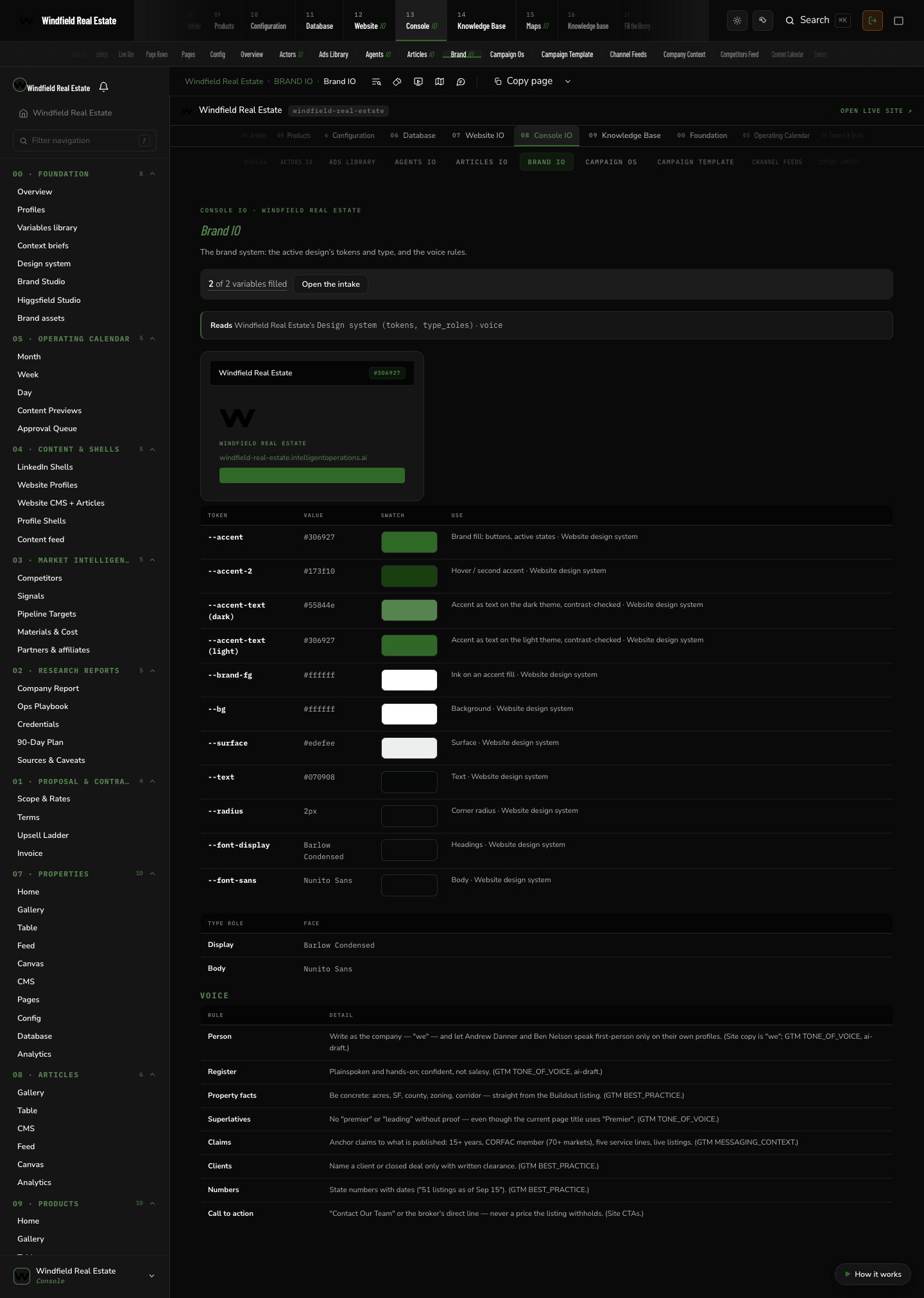This screenshot has width=924, height=1298.
Task: Click the Open the intake button
Action: click(x=331, y=284)
